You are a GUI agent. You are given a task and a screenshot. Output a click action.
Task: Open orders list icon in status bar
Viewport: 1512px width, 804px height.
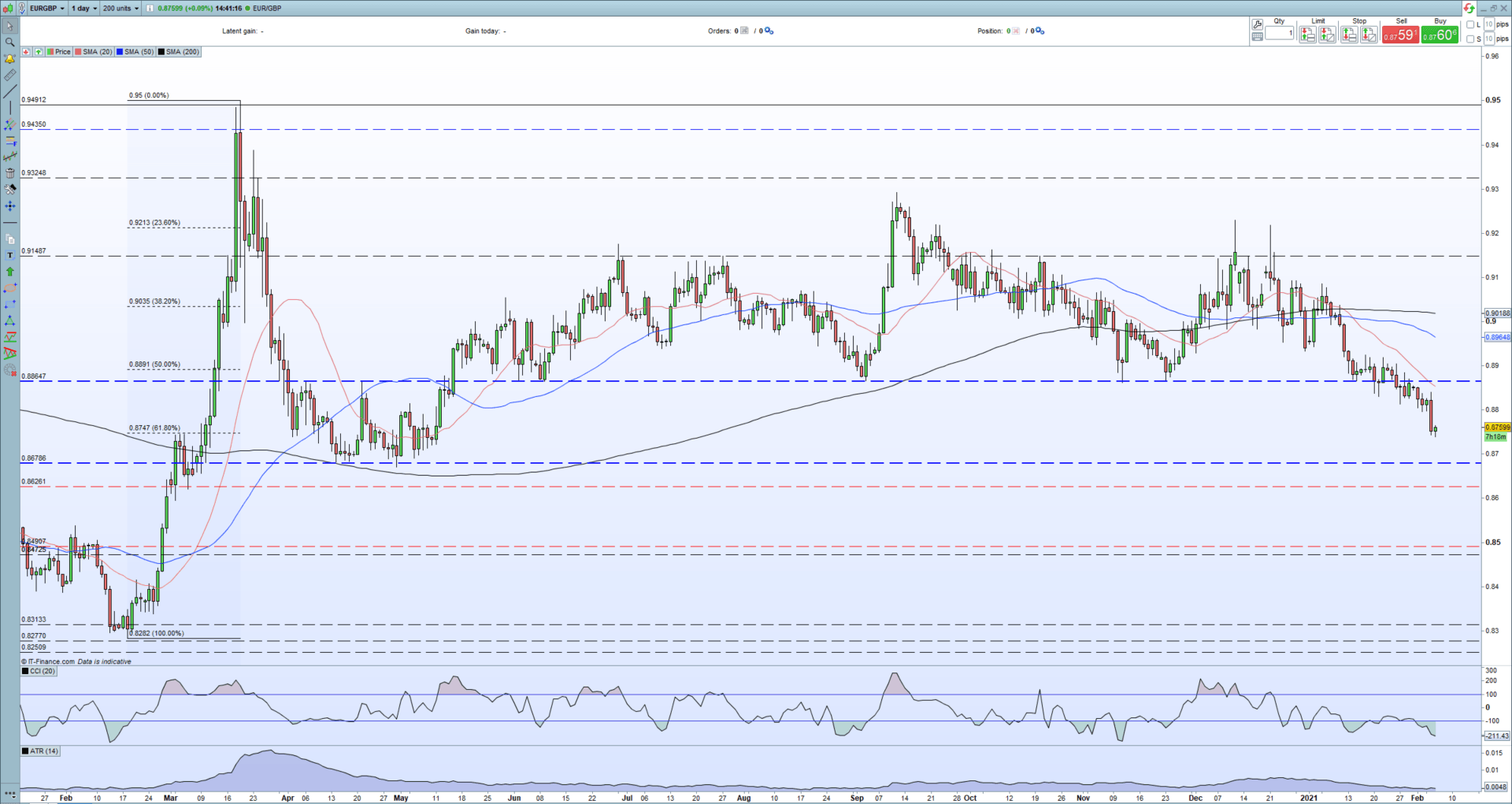point(745,31)
